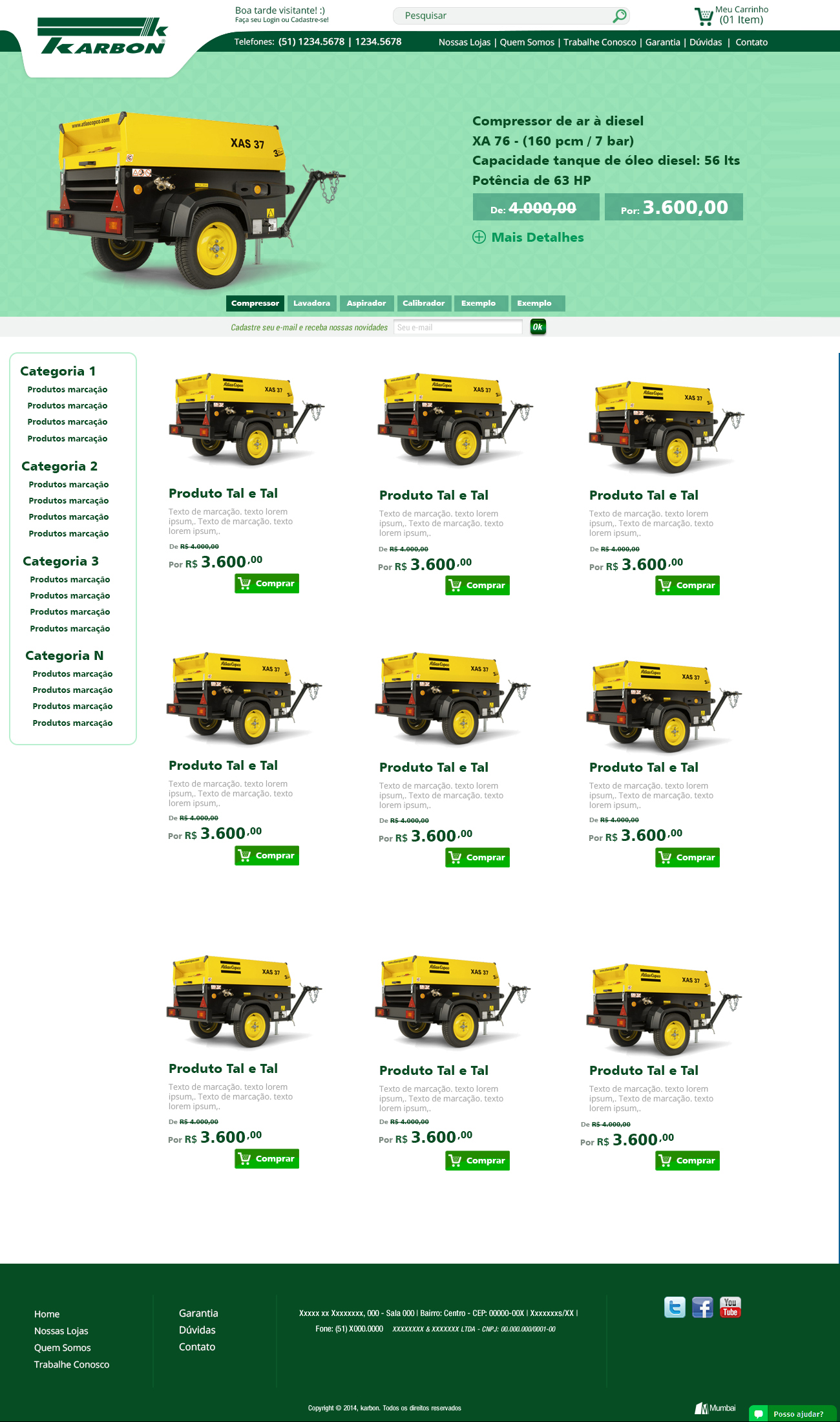Click the Mumbai agency logo
Screen dimensions: 840x1422
pyautogui.click(x=715, y=1408)
